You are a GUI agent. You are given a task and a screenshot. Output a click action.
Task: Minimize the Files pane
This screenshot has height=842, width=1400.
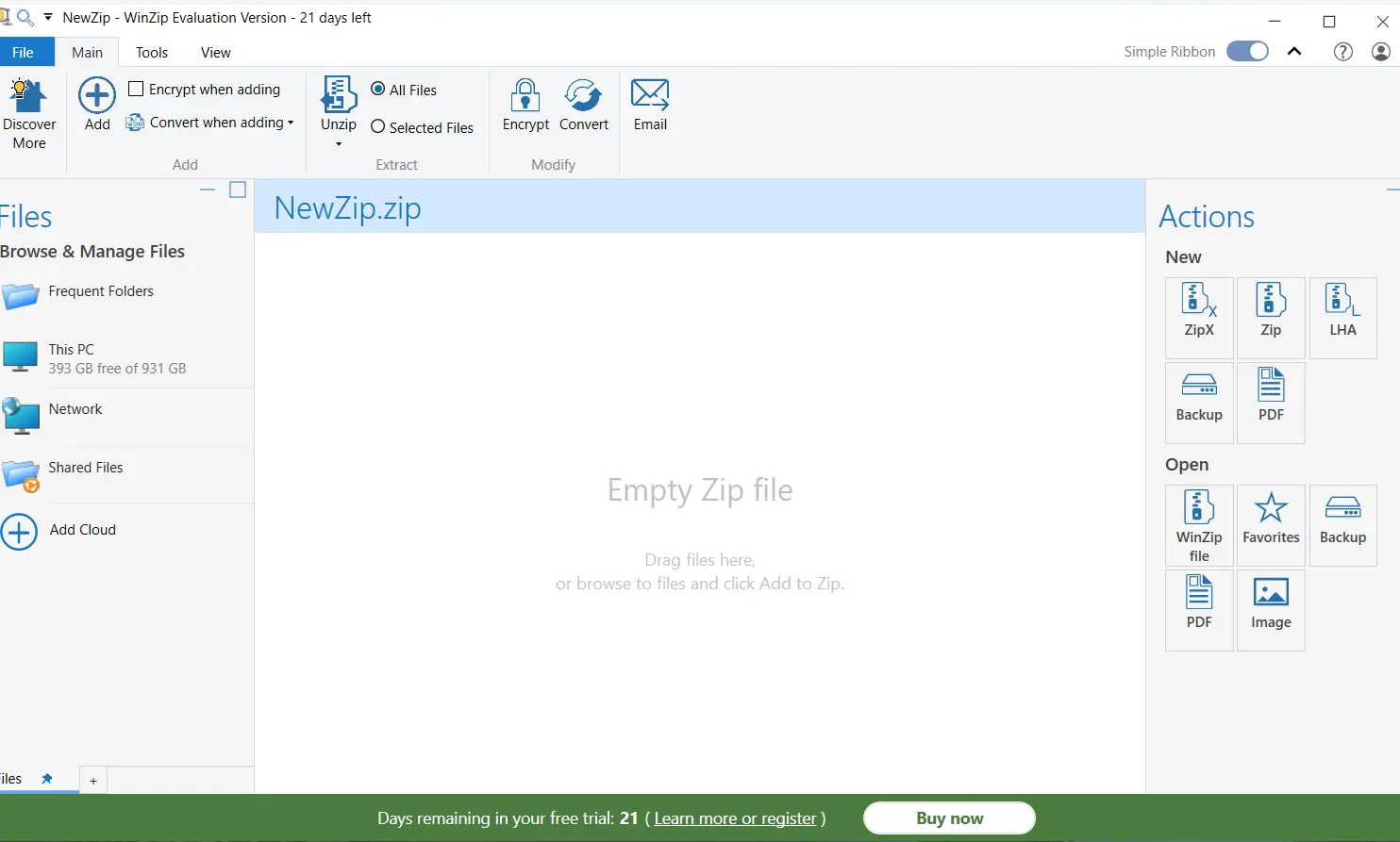coord(208,190)
